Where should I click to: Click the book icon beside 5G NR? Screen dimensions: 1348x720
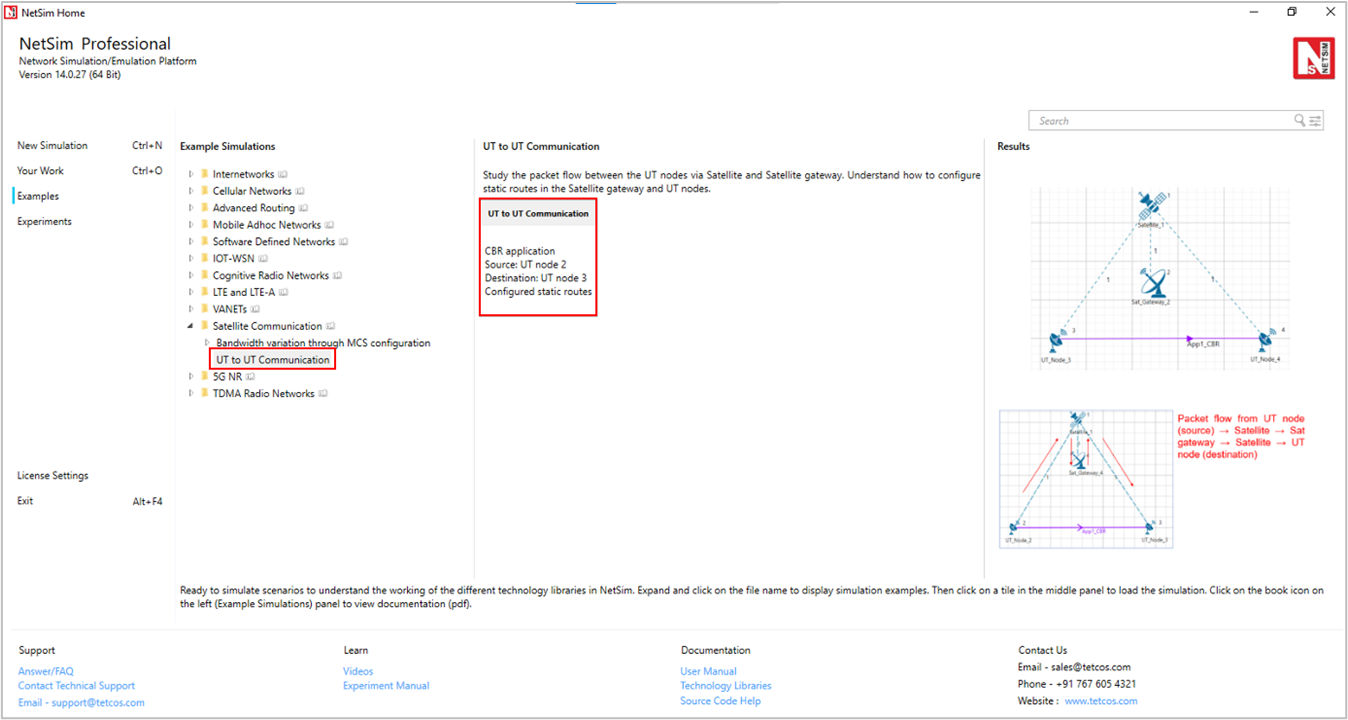250,377
